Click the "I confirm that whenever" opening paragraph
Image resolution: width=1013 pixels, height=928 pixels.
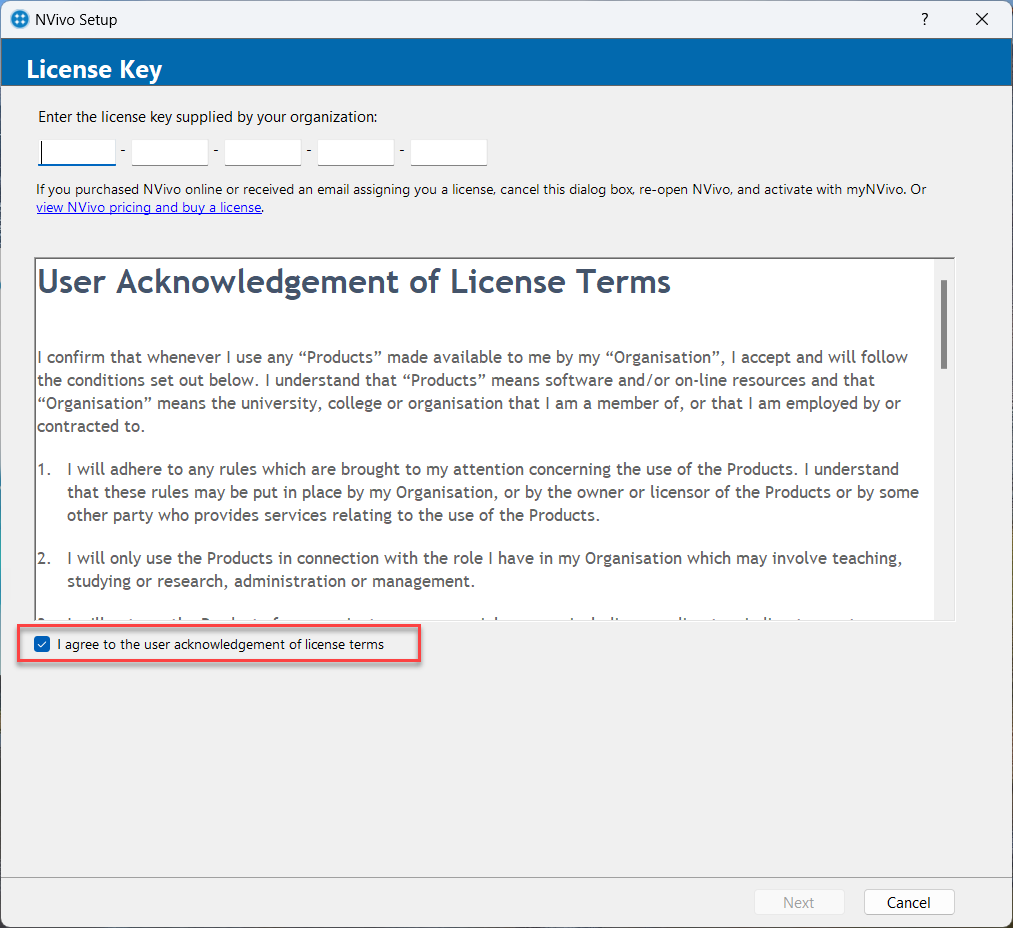470,391
